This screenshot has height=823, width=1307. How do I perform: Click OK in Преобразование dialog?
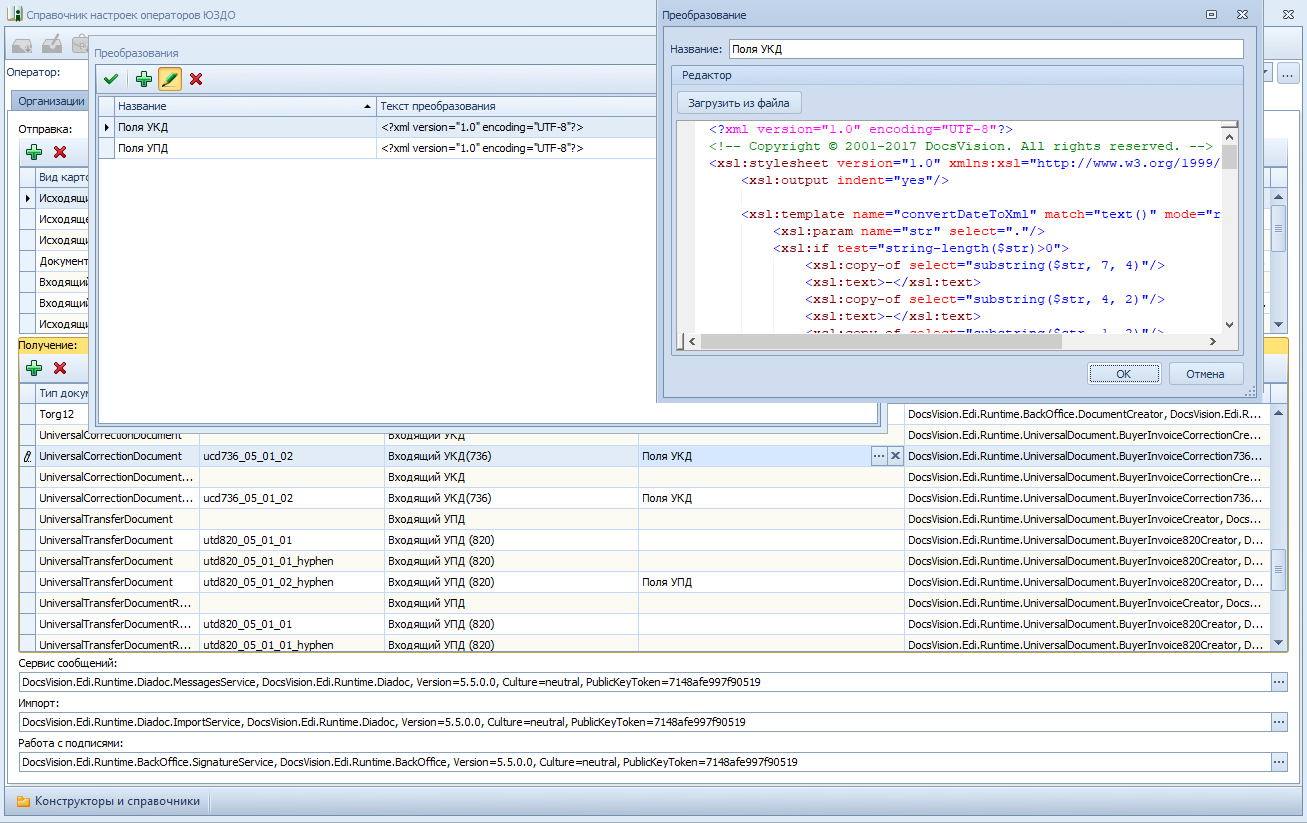point(1124,374)
